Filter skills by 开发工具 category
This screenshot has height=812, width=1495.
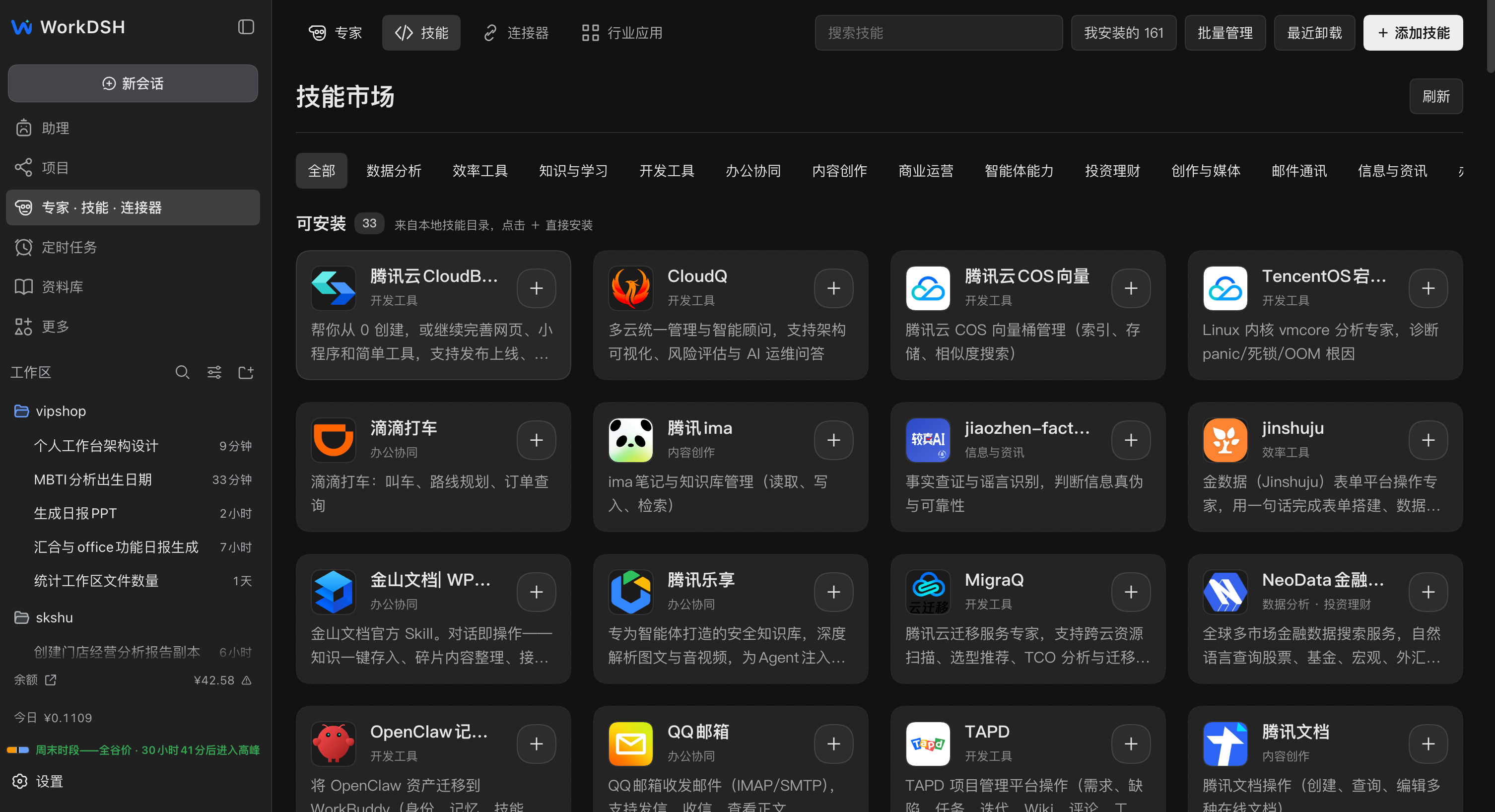click(666, 171)
